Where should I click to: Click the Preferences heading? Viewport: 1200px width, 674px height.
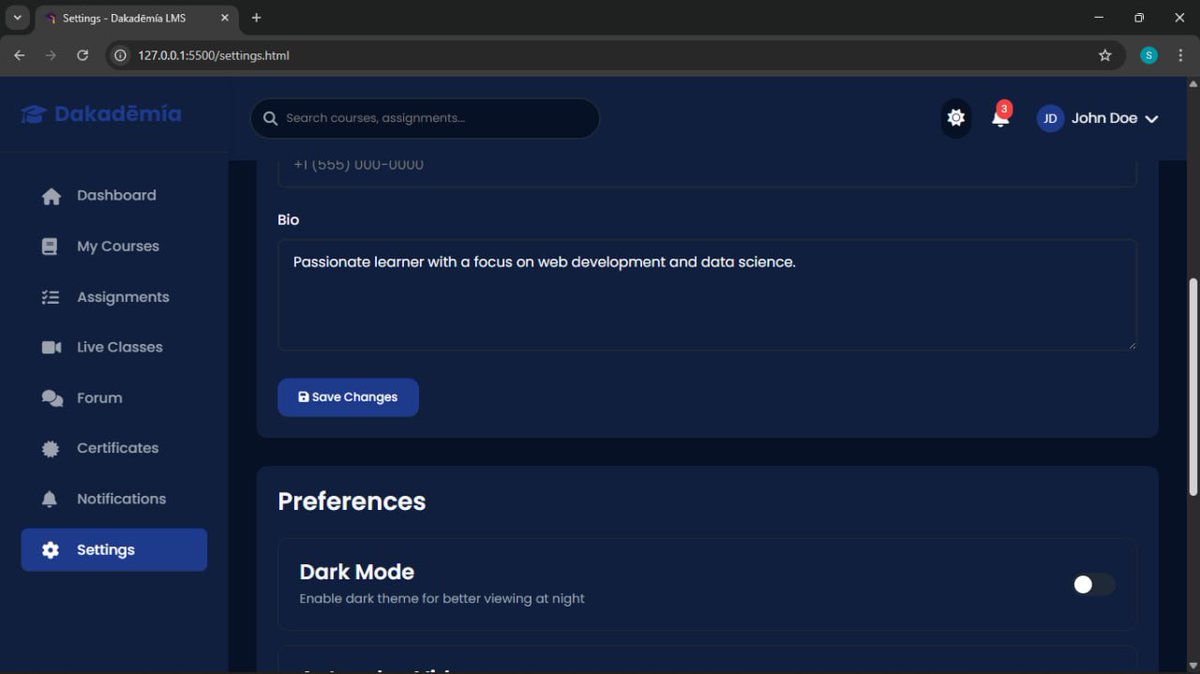[x=352, y=501]
